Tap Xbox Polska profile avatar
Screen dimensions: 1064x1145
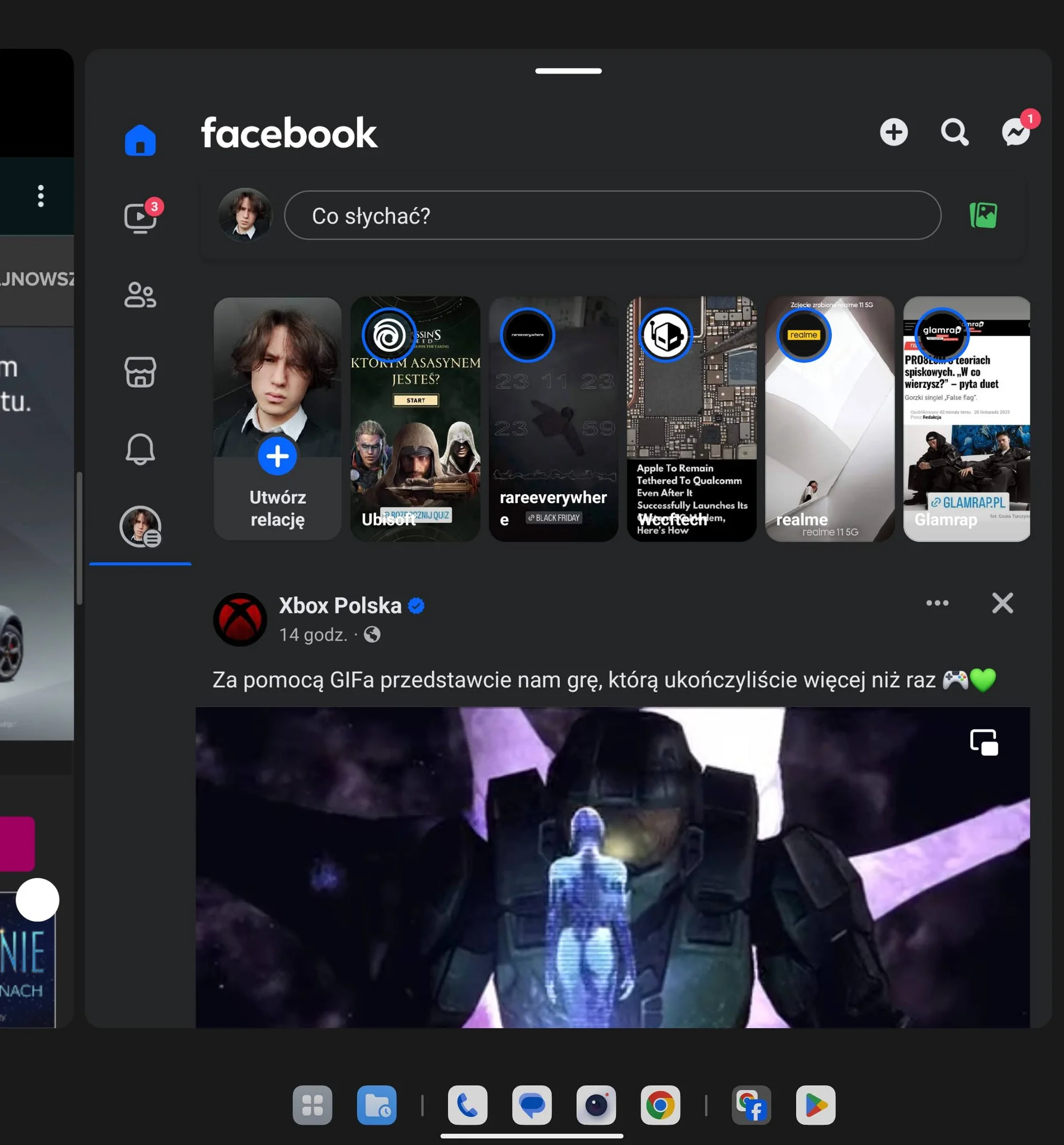240,619
